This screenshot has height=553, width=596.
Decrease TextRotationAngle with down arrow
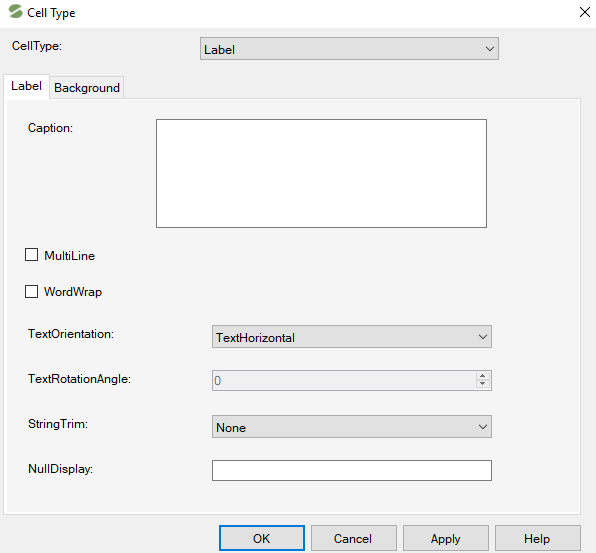coord(483,384)
